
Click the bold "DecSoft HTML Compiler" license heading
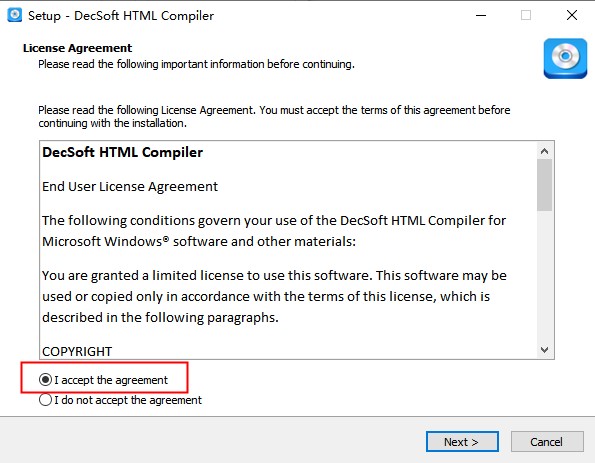[x=123, y=152]
